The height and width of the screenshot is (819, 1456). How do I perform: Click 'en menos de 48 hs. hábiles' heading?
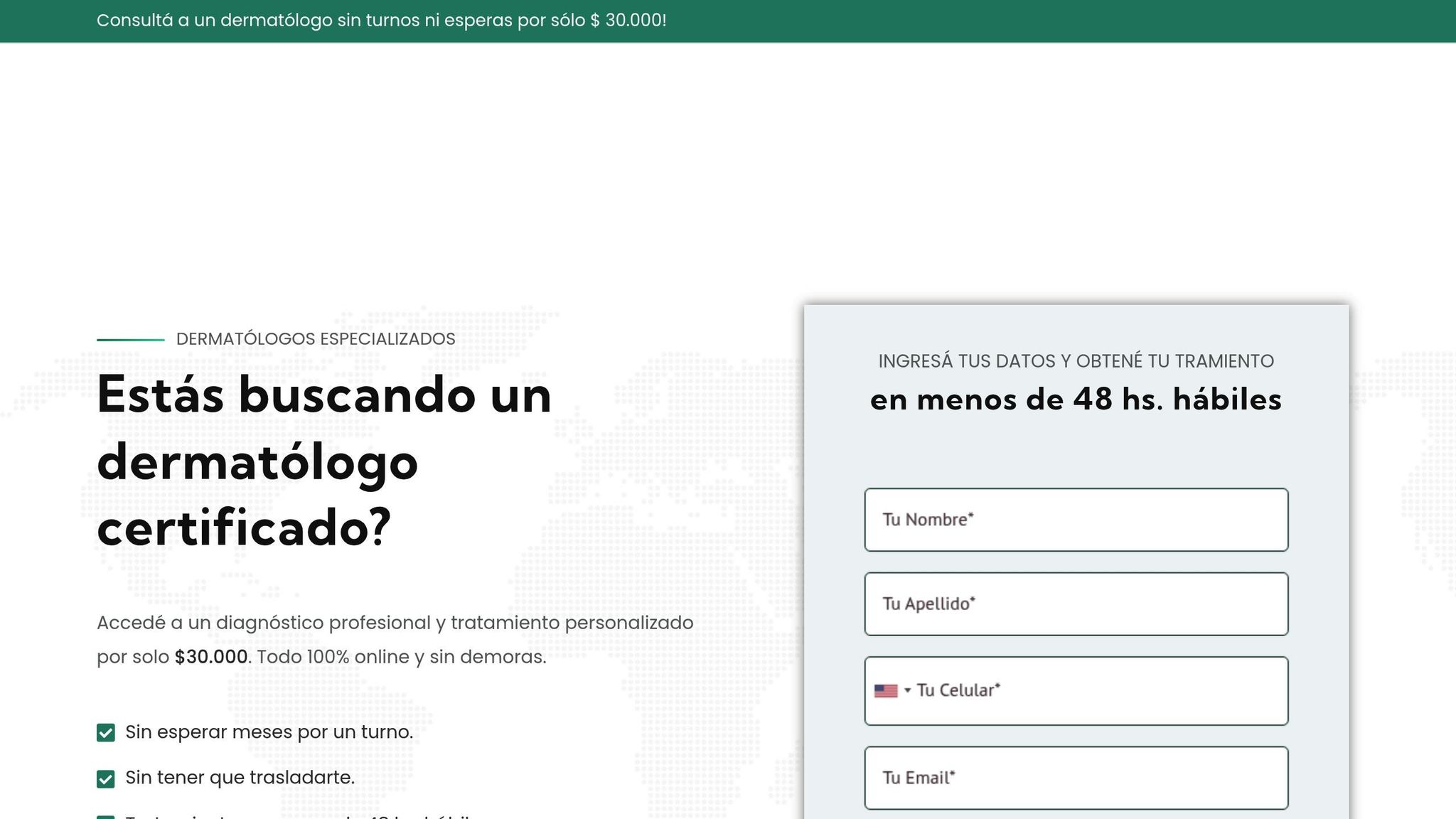tap(1076, 400)
